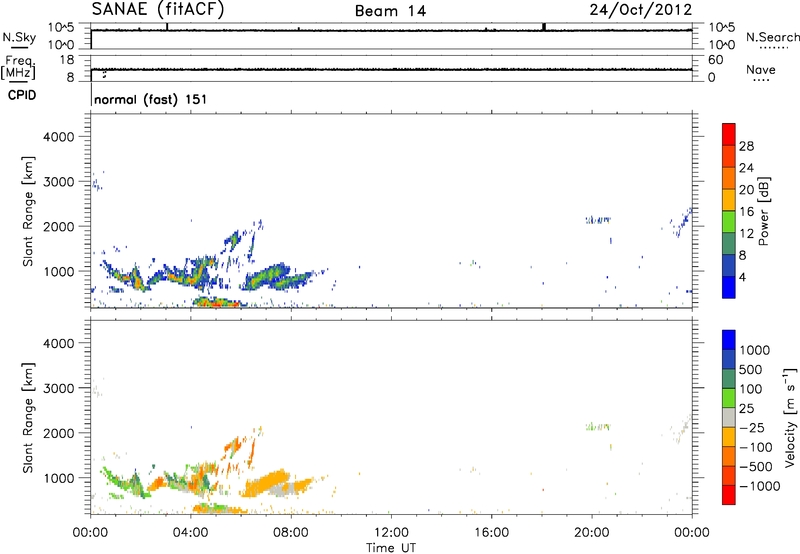
Task: Click the bright blue bottom Power colorbar segment
Action: pyautogui.click(x=729, y=287)
